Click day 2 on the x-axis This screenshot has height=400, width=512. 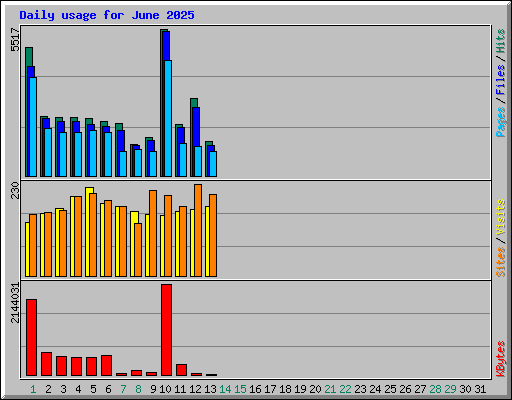coord(48,389)
